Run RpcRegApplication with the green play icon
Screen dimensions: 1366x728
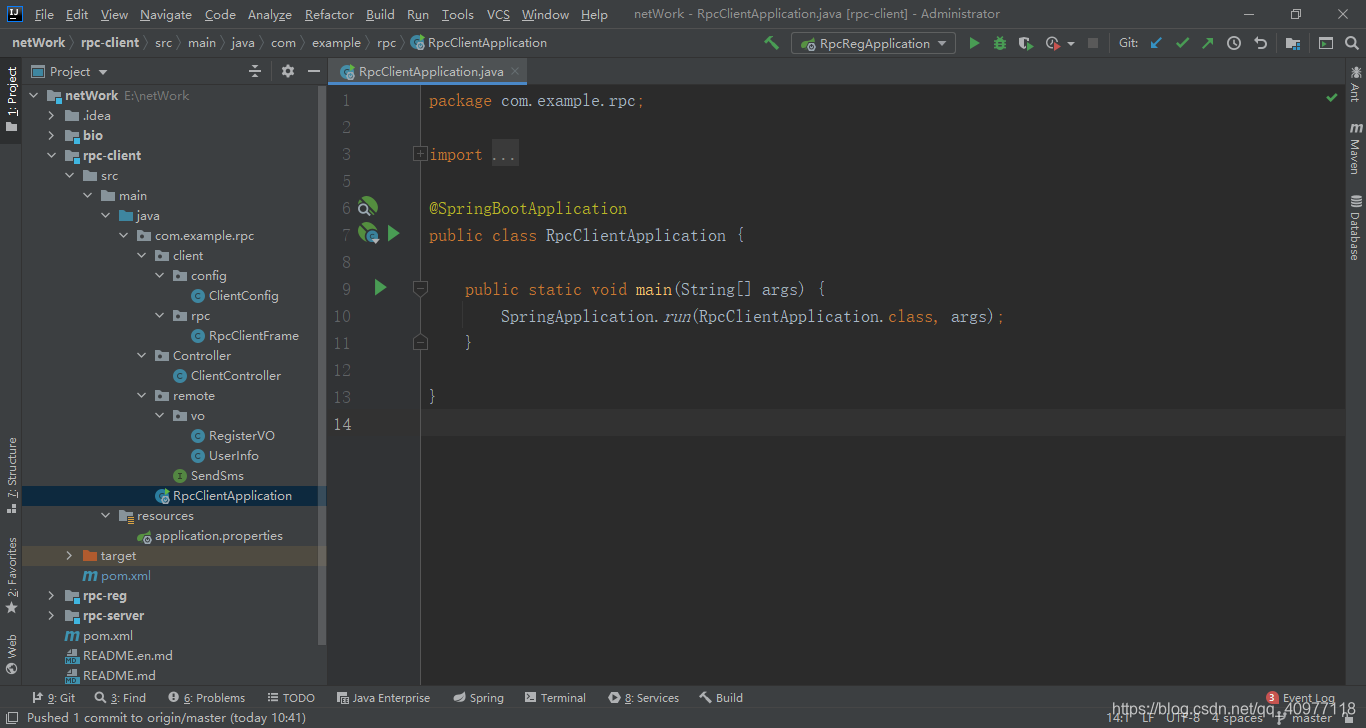coord(974,43)
